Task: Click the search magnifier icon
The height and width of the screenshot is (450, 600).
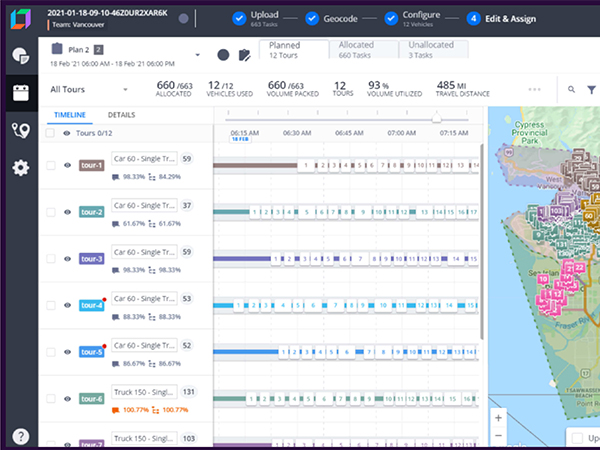Action: click(571, 89)
